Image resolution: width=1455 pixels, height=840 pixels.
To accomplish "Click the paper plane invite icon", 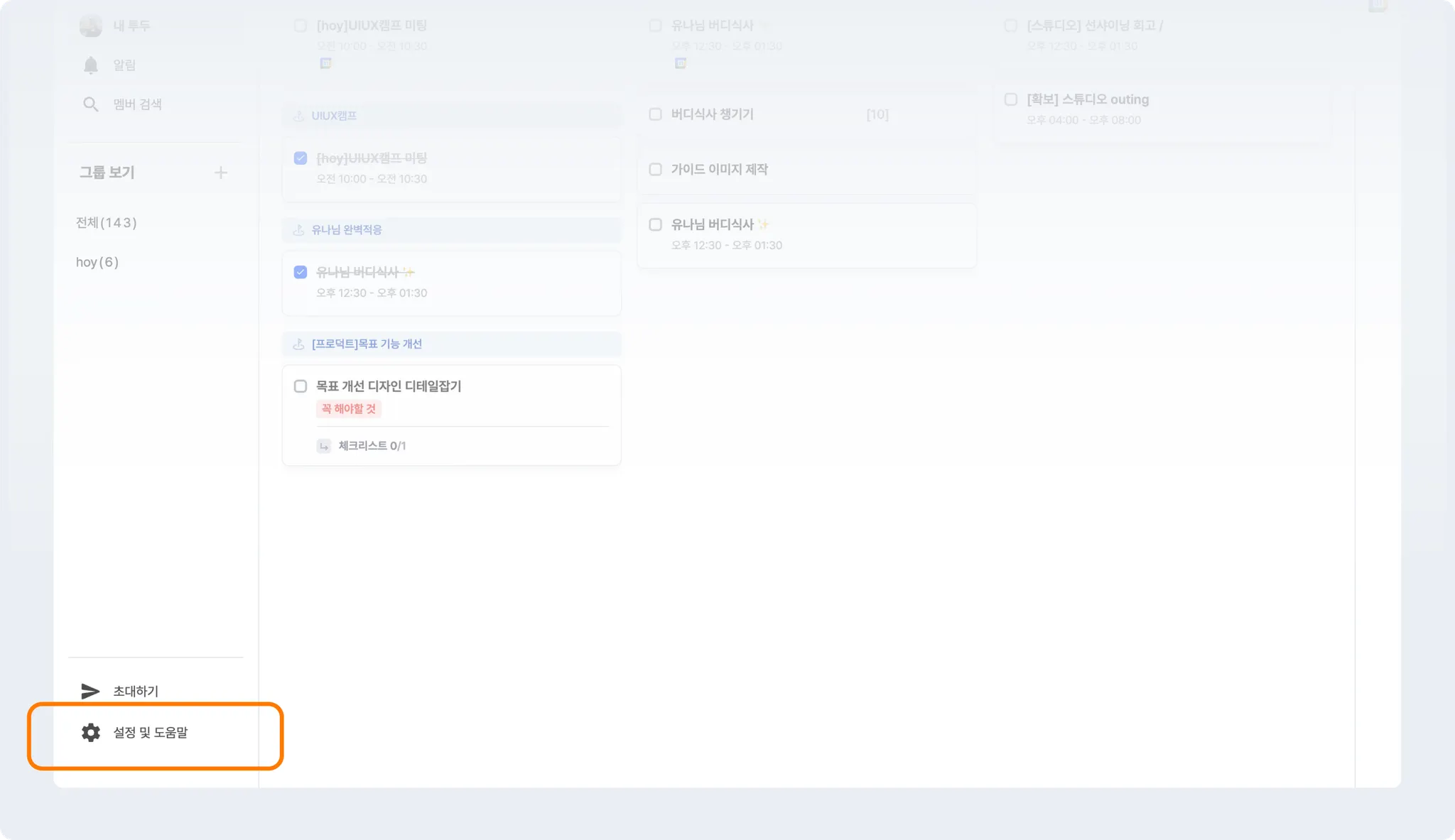I will (90, 691).
